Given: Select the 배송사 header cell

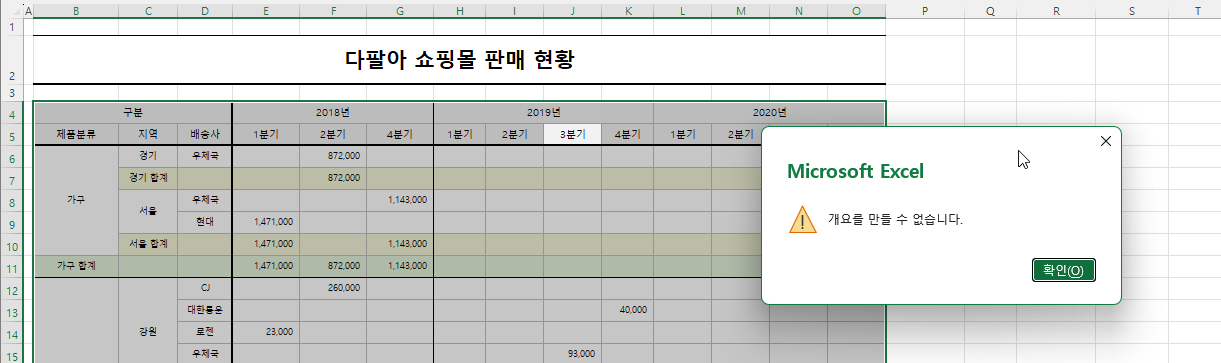Looking at the screenshot, I should (205, 134).
